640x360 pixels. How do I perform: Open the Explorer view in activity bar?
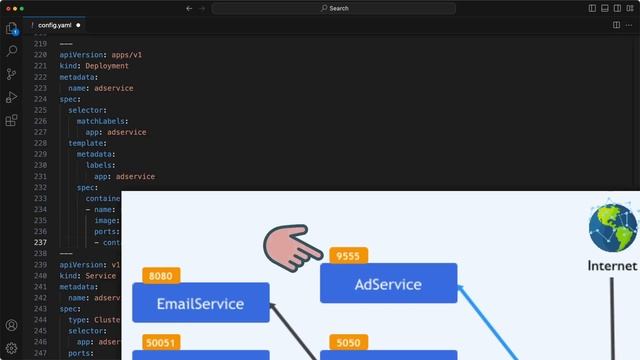click(11, 28)
